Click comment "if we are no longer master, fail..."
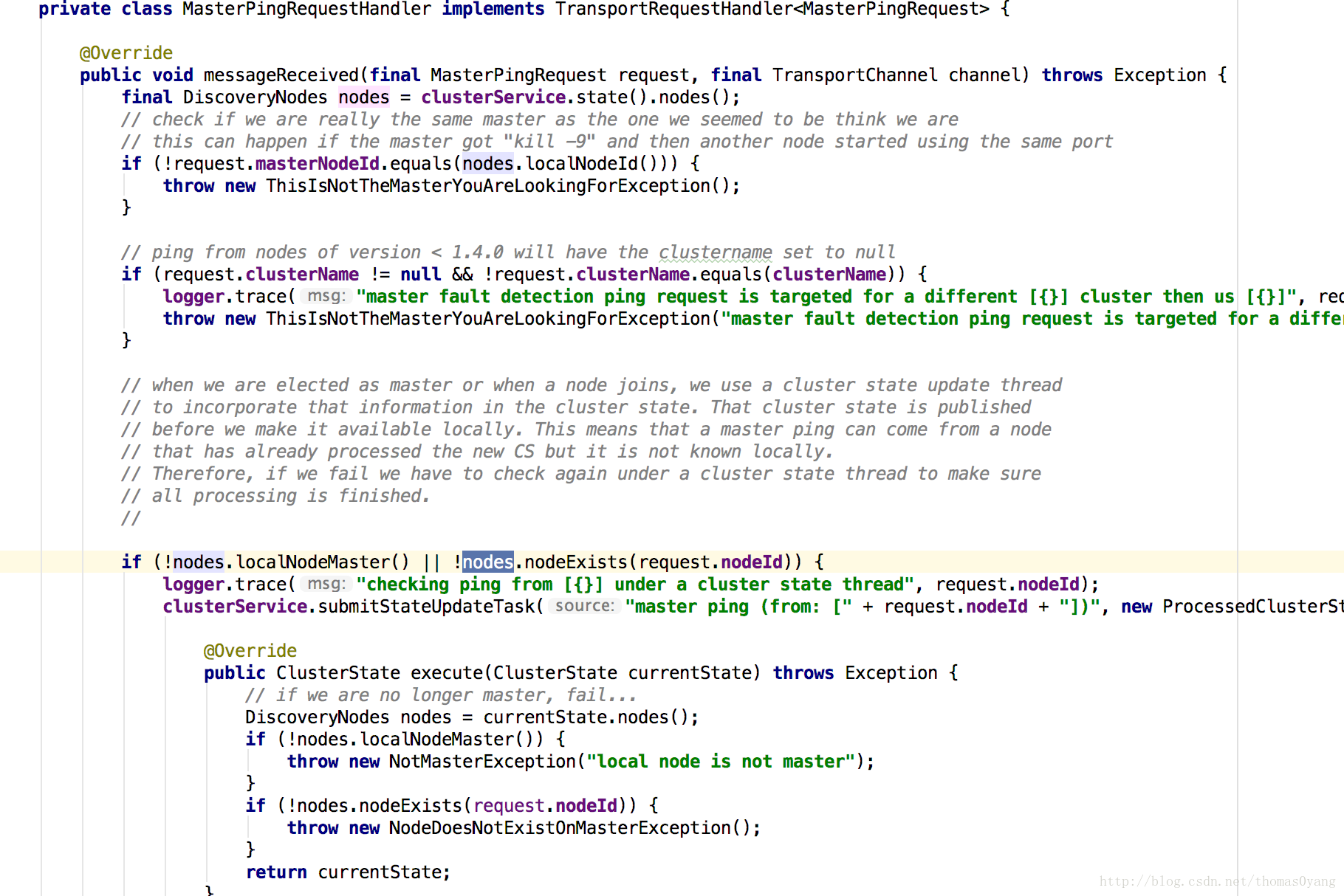1344x896 pixels. (x=440, y=695)
